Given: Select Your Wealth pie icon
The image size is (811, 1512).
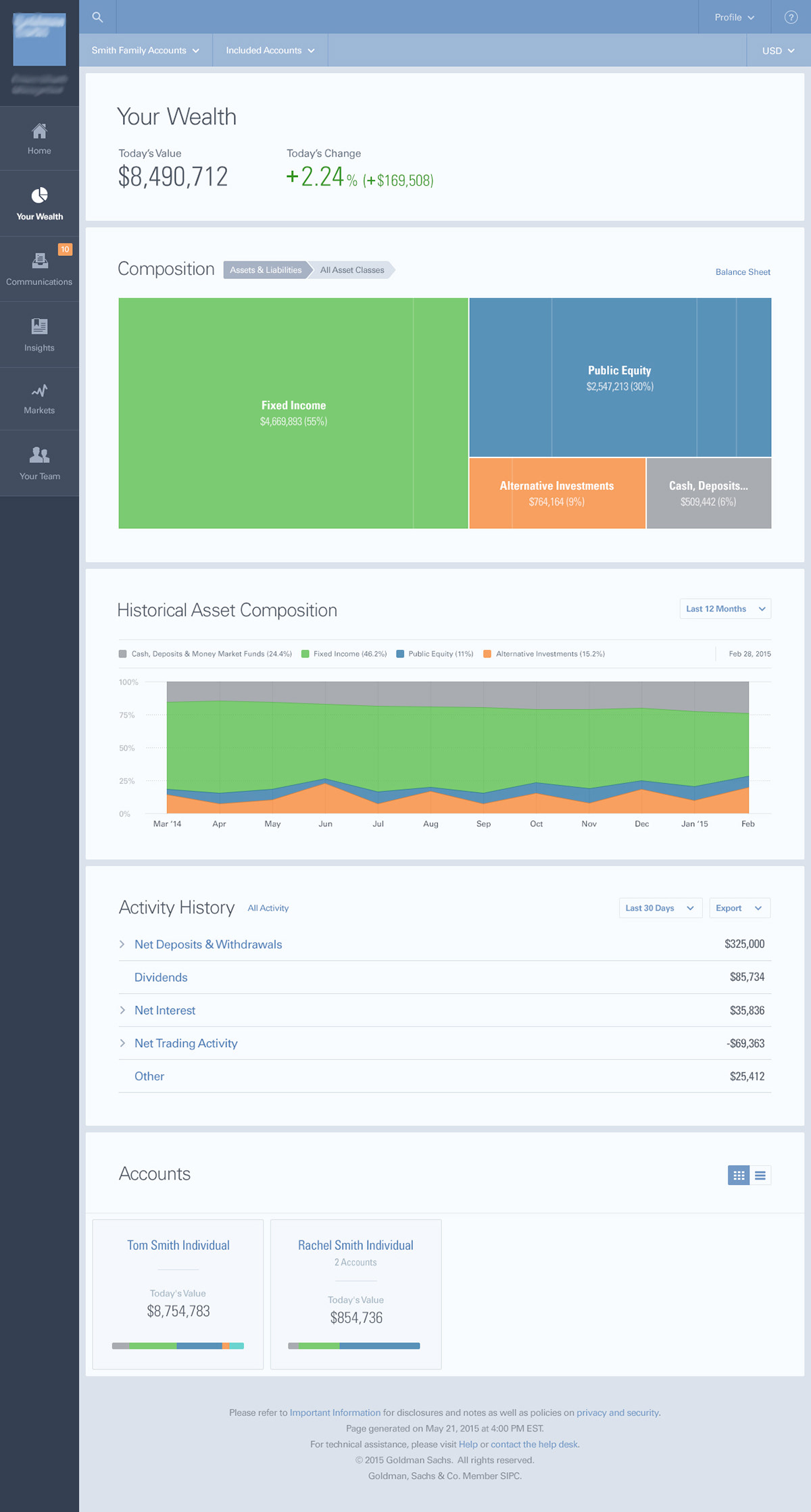Looking at the screenshot, I should point(39,195).
